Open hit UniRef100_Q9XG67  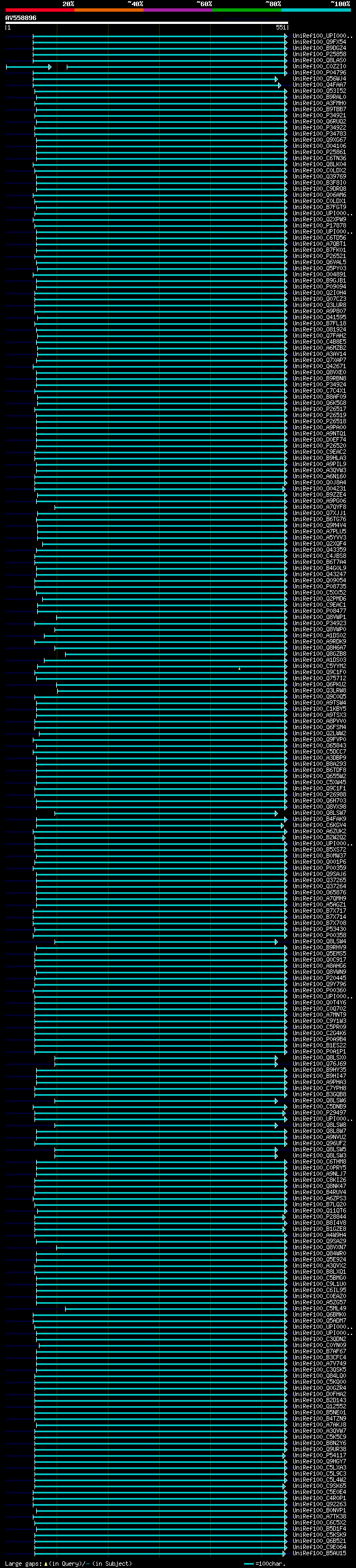(x=319, y=140)
